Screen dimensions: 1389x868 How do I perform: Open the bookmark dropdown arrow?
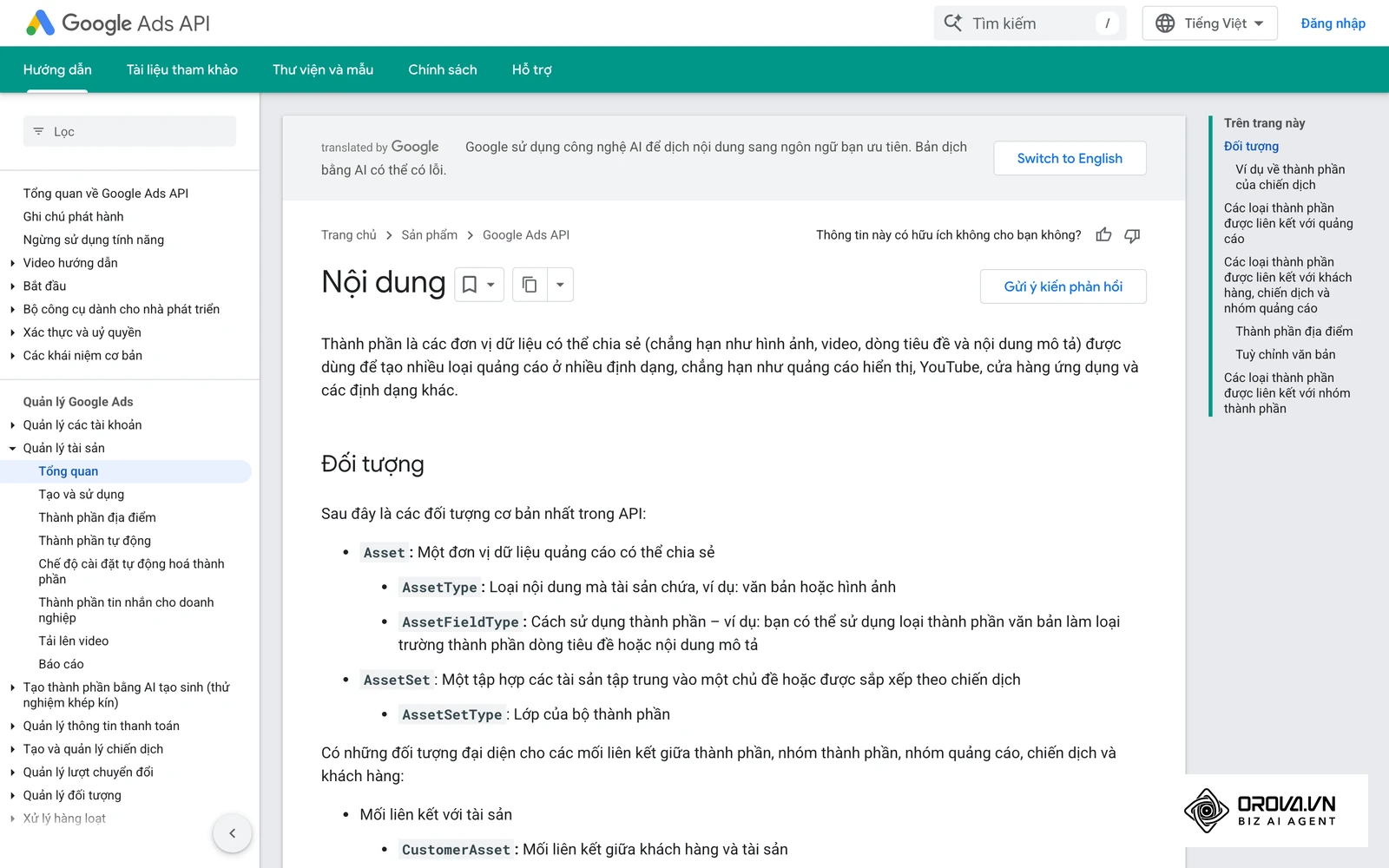tap(490, 285)
